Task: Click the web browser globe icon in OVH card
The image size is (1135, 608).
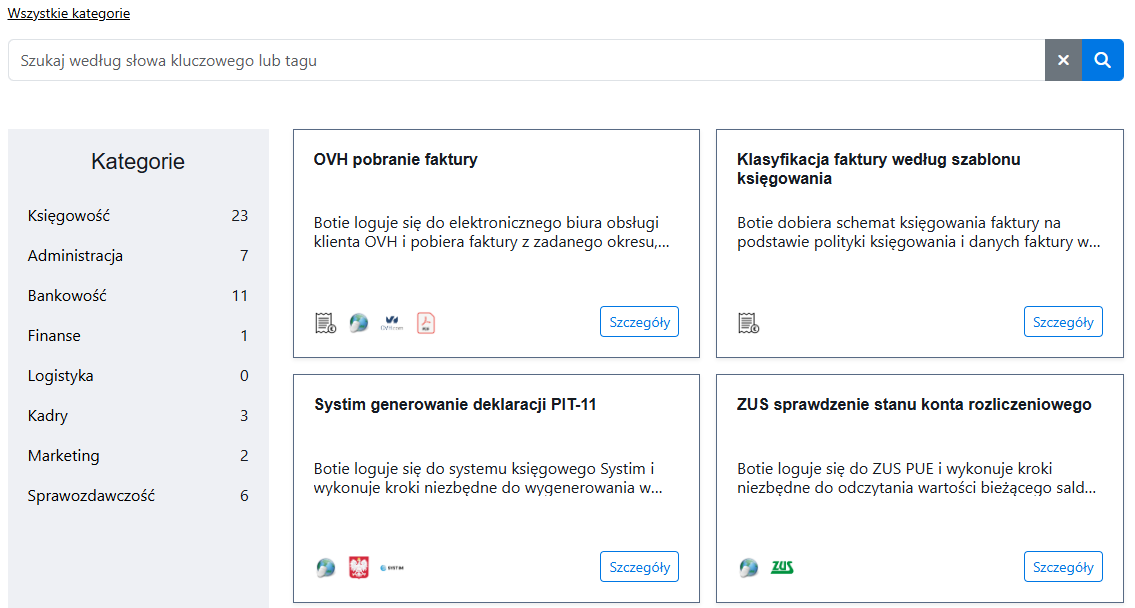Action: coord(358,323)
